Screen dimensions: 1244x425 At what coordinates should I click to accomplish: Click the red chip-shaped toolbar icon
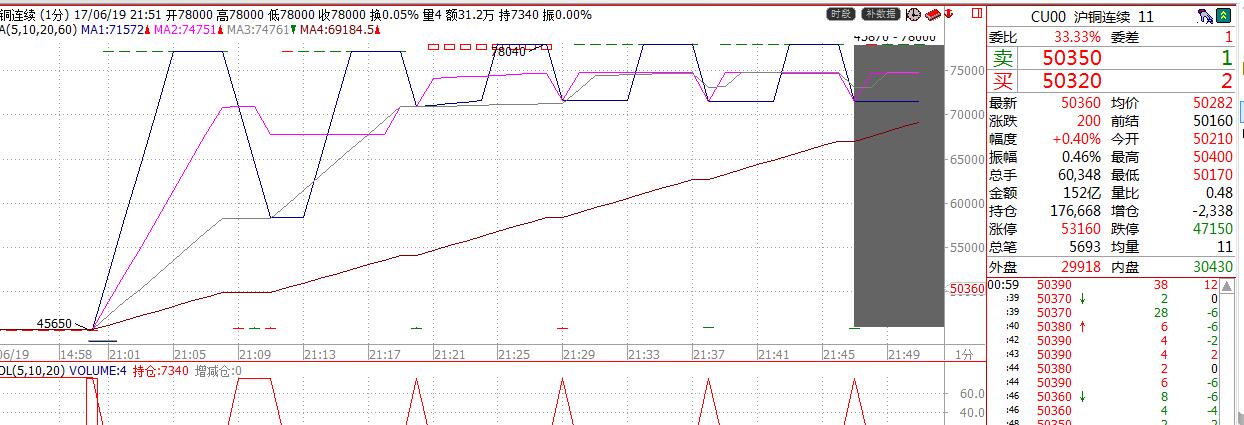pos(932,14)
